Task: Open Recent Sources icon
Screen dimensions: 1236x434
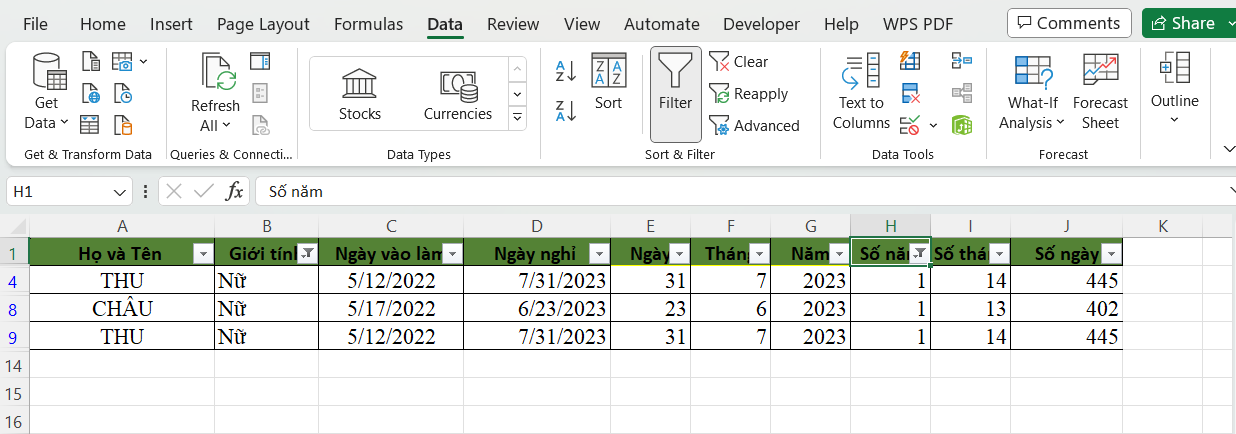Action: click(123, 94)
